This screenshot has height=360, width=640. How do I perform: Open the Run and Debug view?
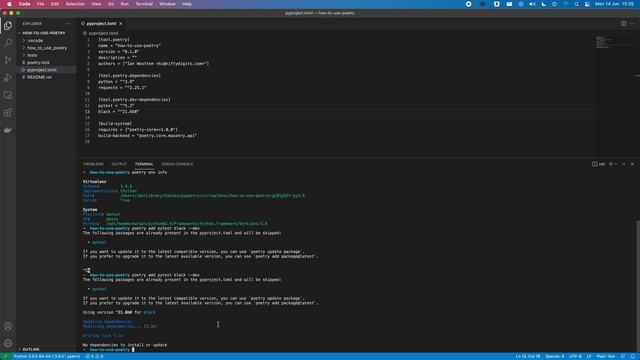8,78
